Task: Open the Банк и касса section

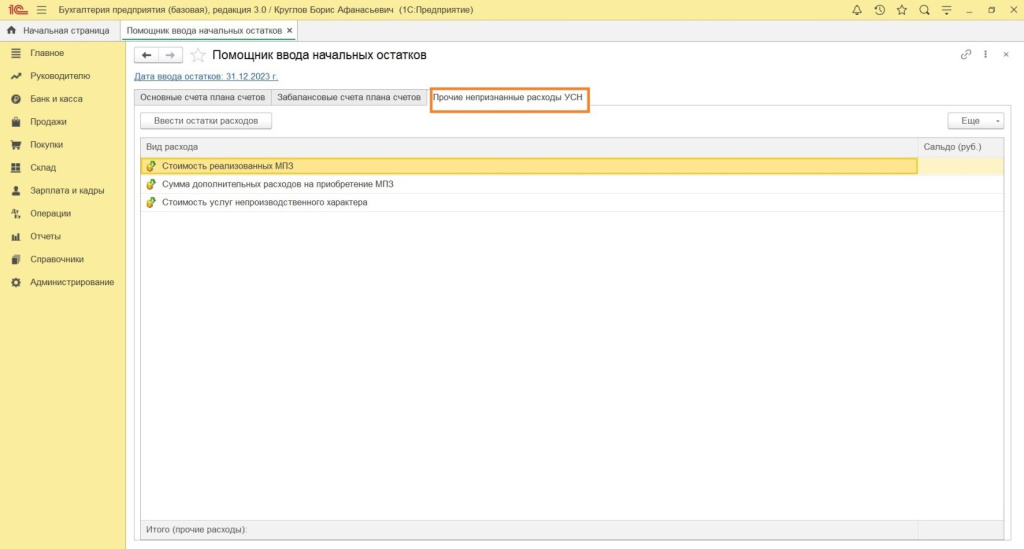Action: coord(56,99)
